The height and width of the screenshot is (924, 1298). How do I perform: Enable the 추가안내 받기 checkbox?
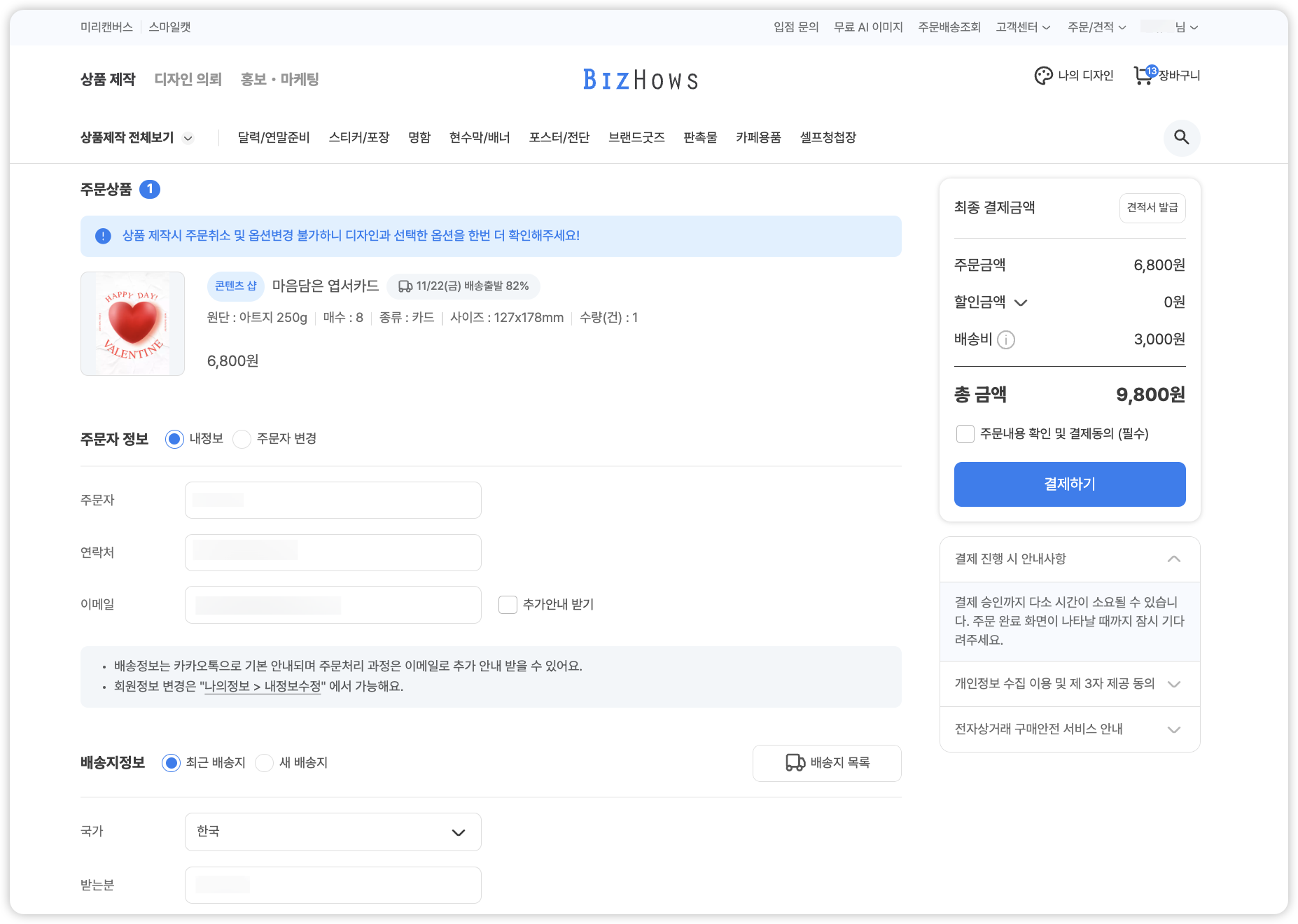coord(508,605)
